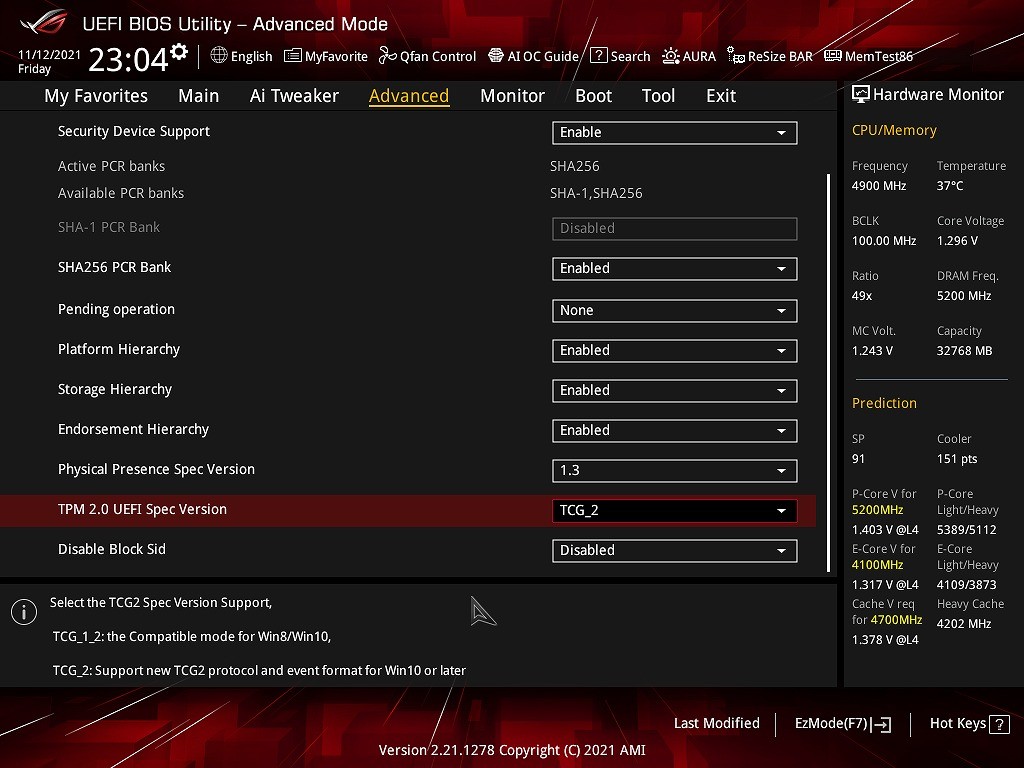Click the SHA-1,SHA256 value text
Screen dimensions: 1024x768
(x=596, y=193)
